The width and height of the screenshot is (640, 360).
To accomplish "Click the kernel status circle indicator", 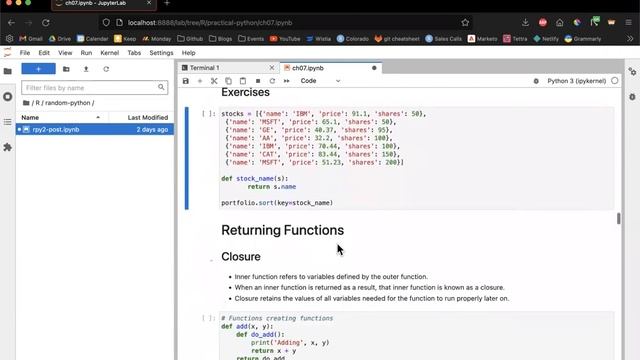I will (615, 81).
